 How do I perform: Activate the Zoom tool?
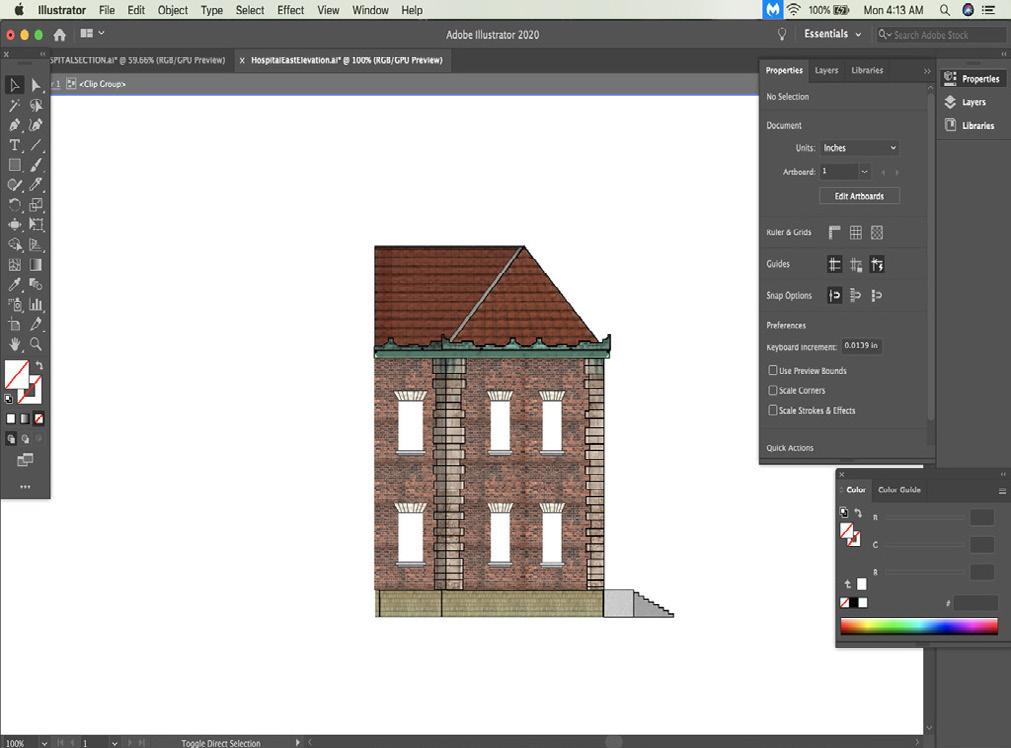click(x=36, y=344)
